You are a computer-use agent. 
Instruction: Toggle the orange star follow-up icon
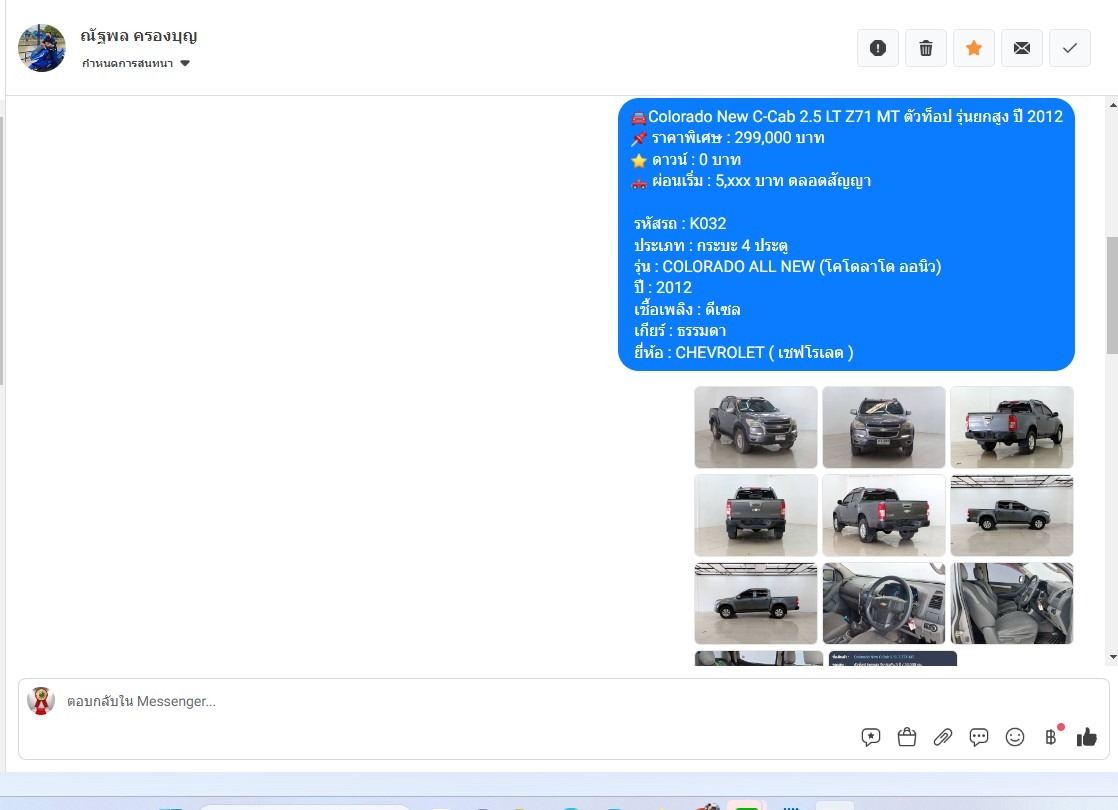974,48
